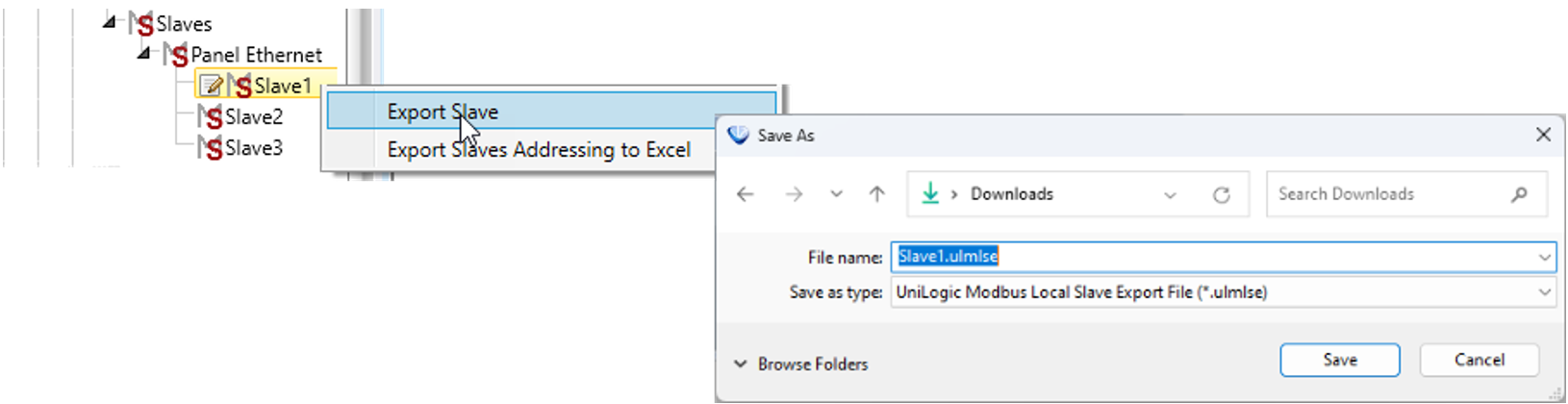Click the Slave2 Modbus icon

click(x=210, y=117)
